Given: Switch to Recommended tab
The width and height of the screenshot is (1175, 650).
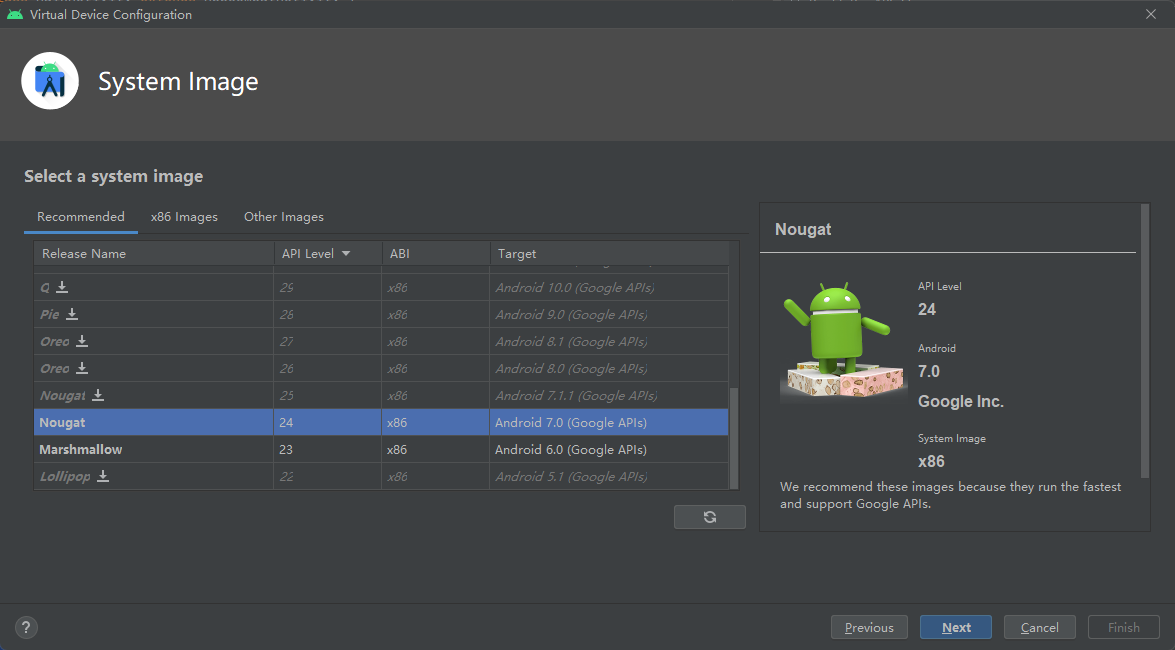Looking at the screenshot, I should [x=81, y=217].
